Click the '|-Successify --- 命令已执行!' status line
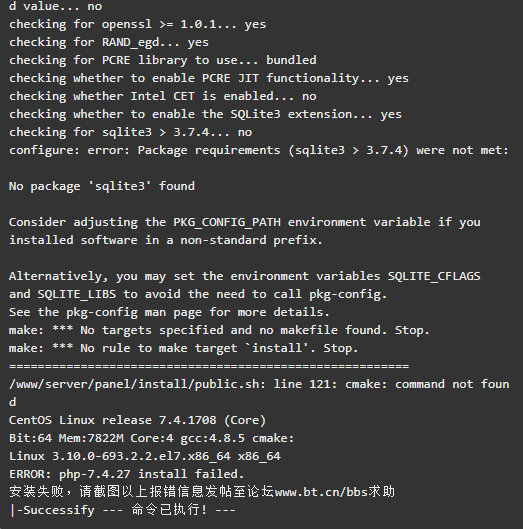The image size is (523, 529). [x=122, y=510]
